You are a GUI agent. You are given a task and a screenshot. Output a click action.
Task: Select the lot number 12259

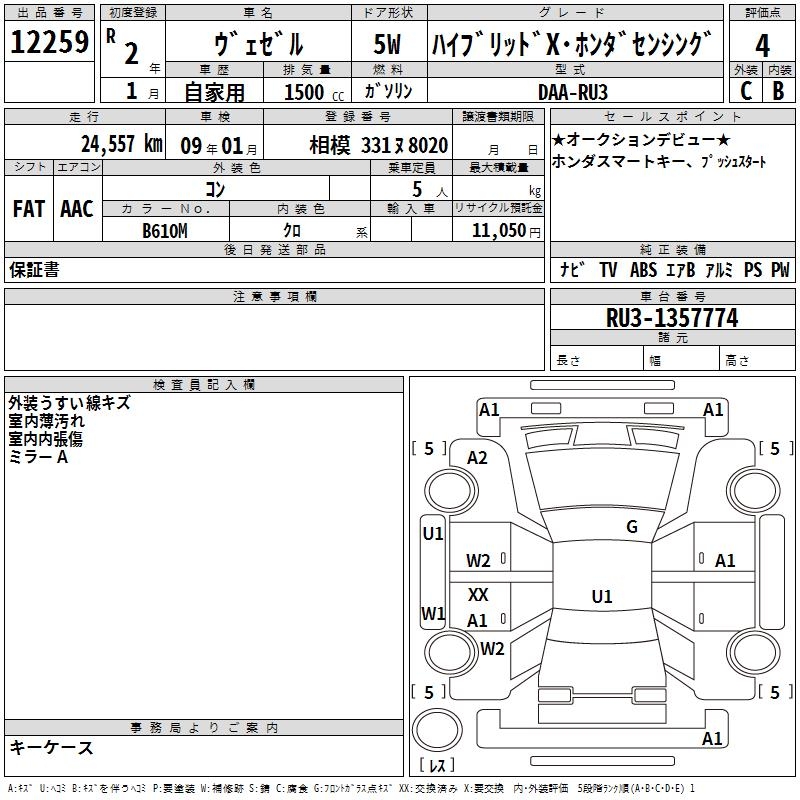coord(49,42)
